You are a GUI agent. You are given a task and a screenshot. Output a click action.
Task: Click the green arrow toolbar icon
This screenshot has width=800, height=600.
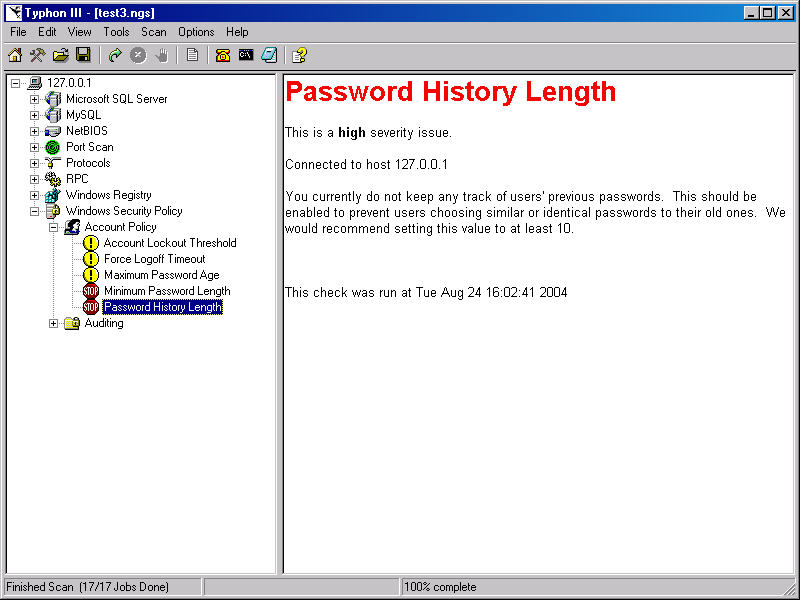[x=115, y=55]
